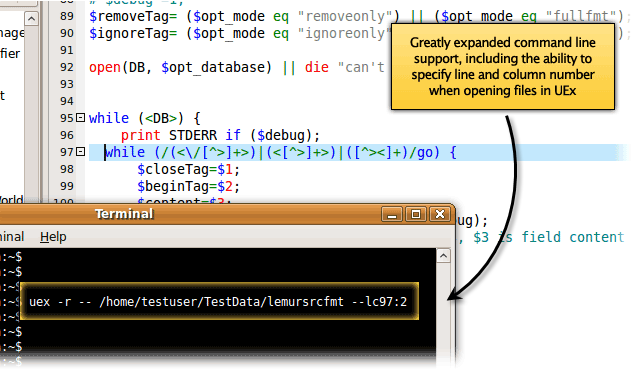The image size is (637, 372).
Task: Click the die keyword on line 92
Action: point(317,67)
